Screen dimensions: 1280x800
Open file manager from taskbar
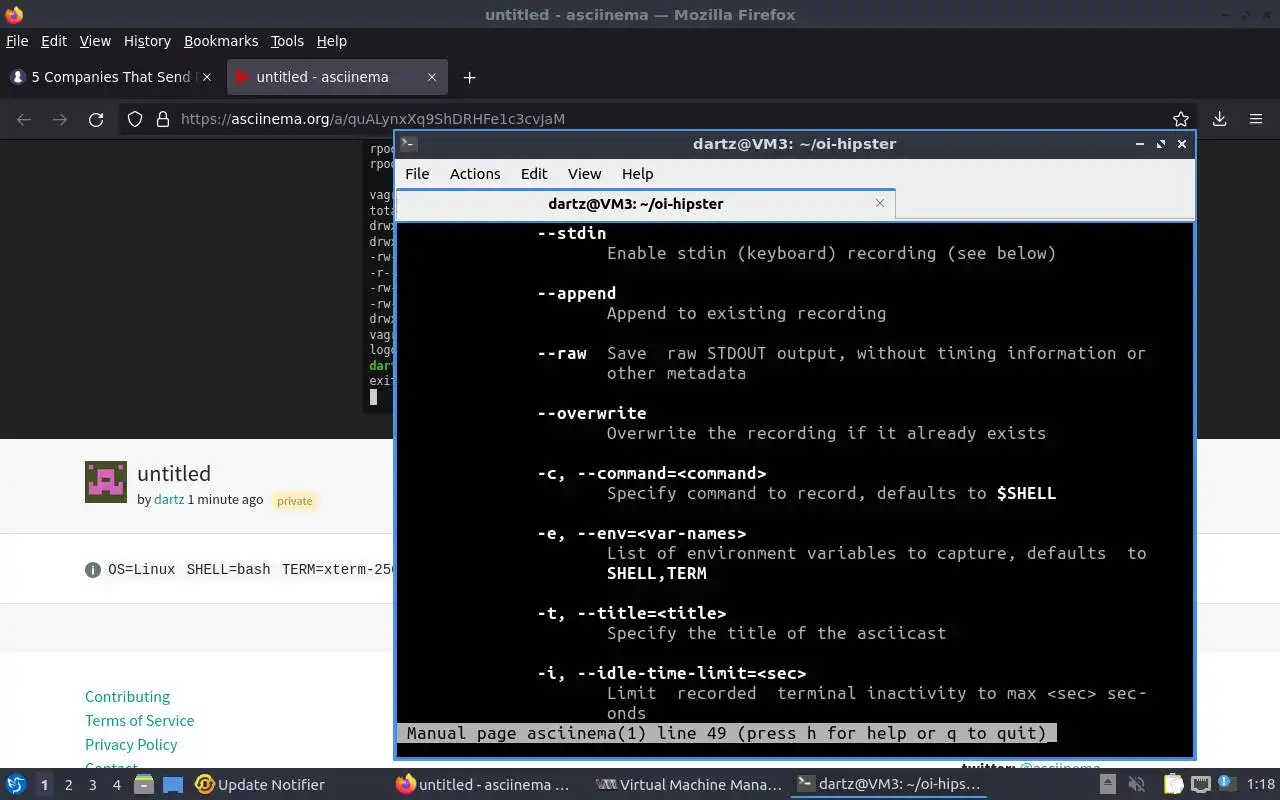143,785
